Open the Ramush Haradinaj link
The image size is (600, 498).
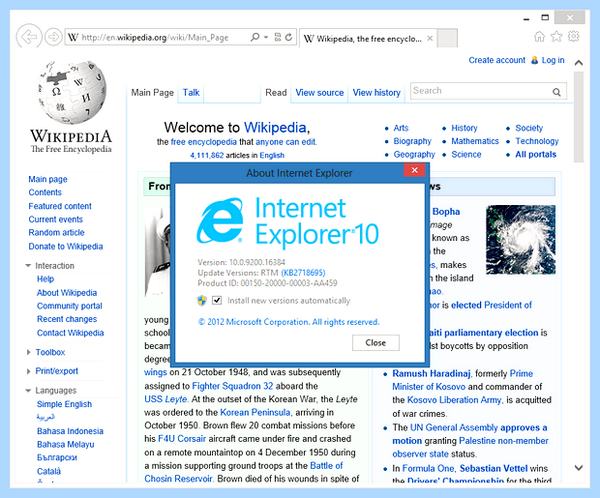[431, 373]
